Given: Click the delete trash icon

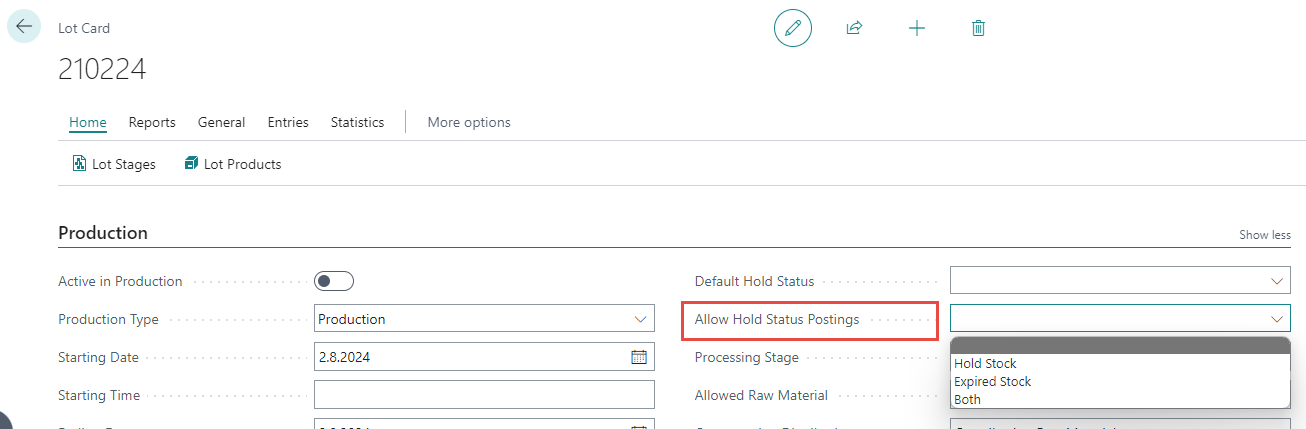Looking at the screenshot, I should 978,28.
